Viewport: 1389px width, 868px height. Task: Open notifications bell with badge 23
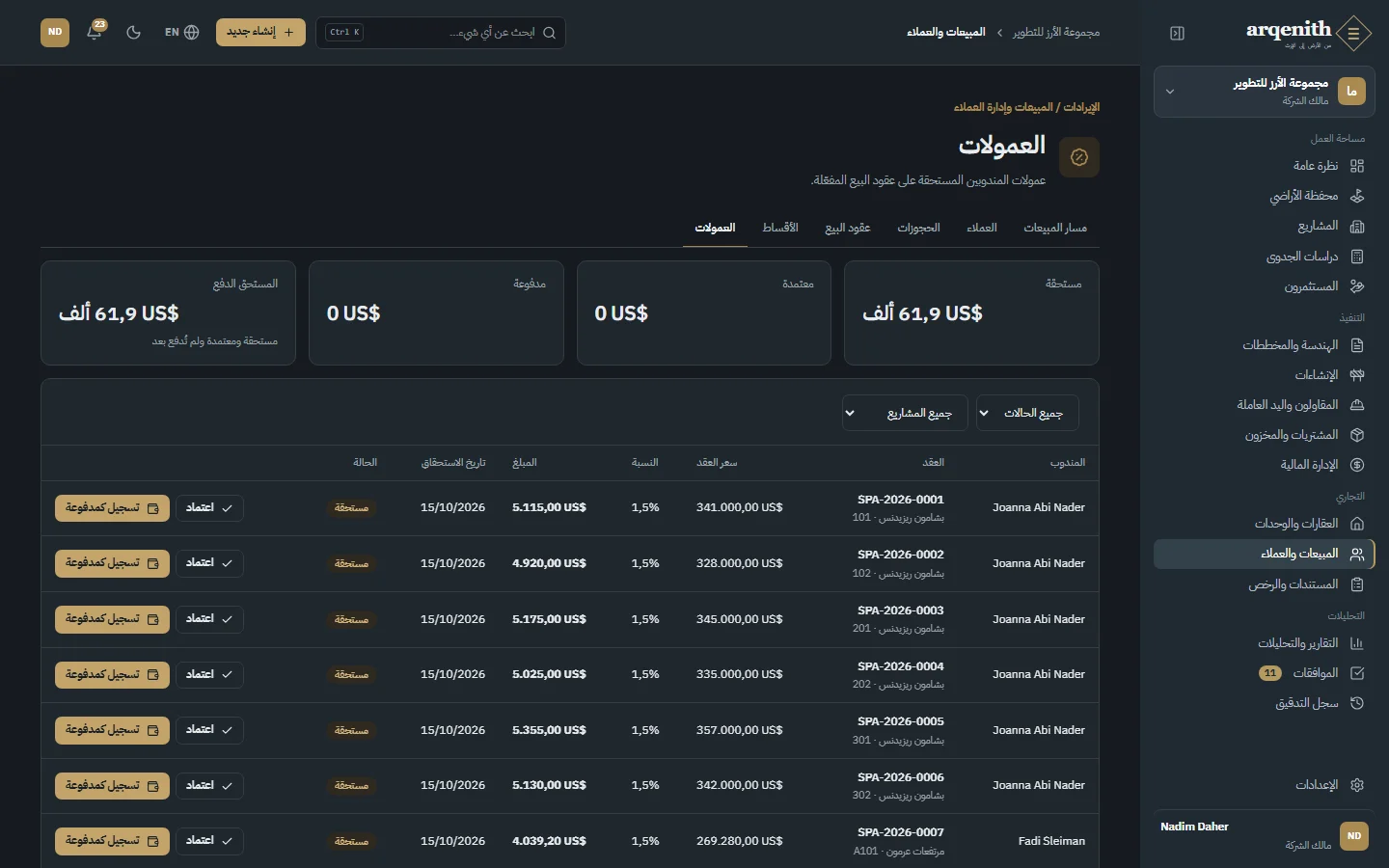(x=95, y=32)
